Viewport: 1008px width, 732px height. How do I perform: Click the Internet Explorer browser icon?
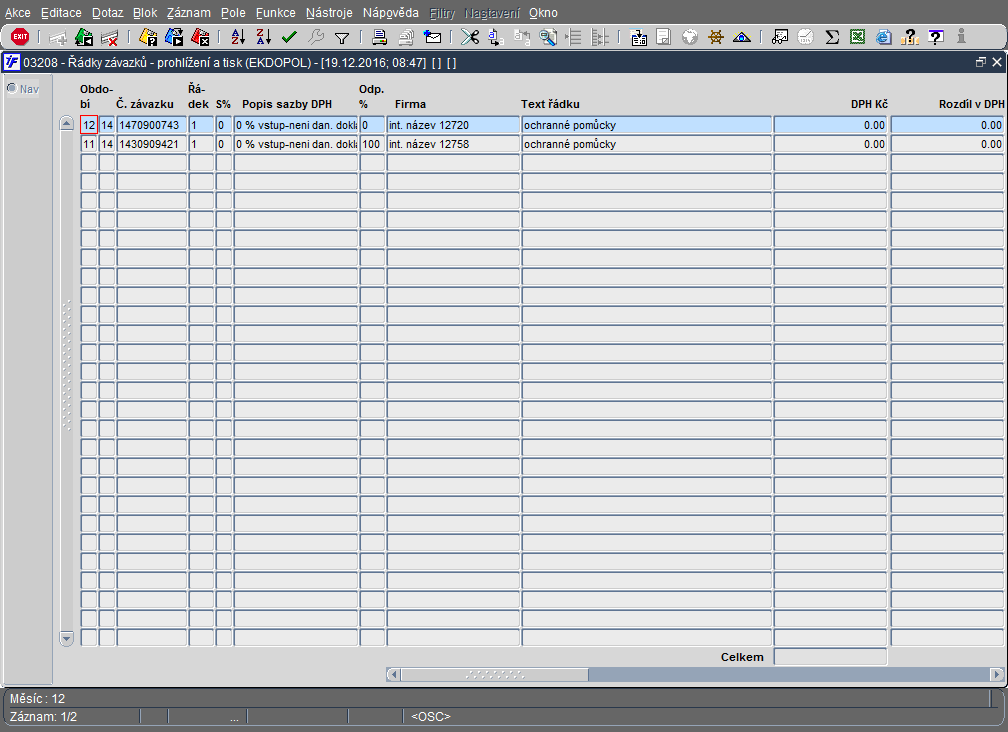click(884, 37)
